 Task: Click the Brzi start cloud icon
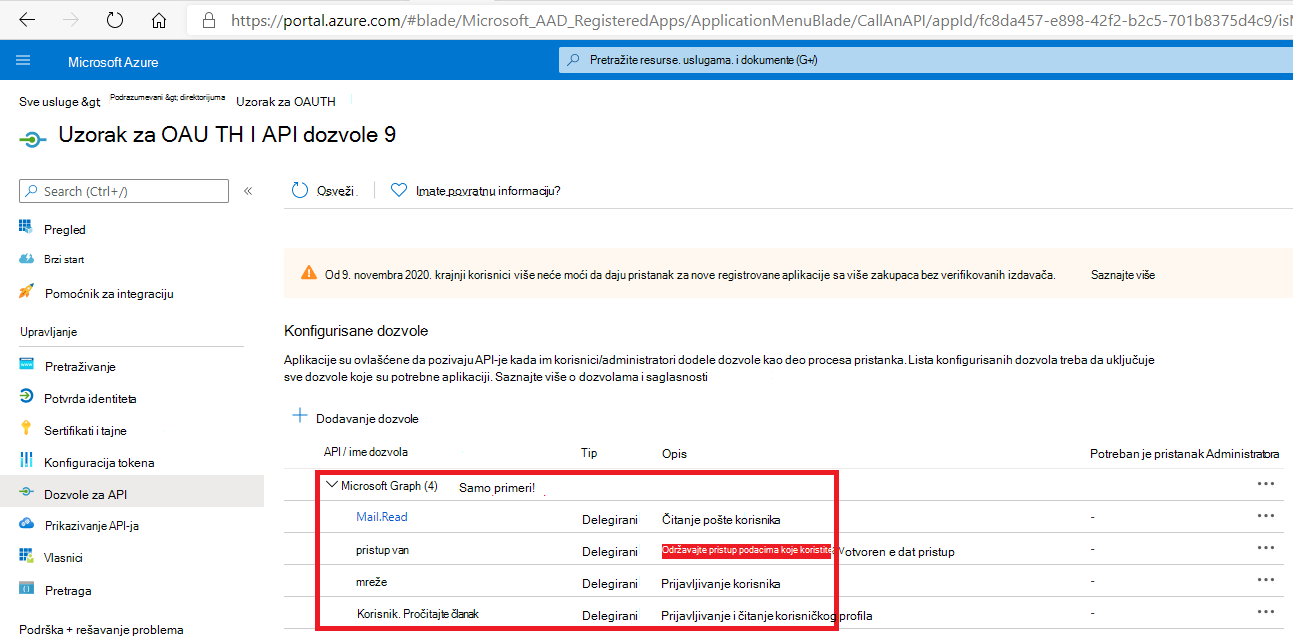tap(27, 259)
